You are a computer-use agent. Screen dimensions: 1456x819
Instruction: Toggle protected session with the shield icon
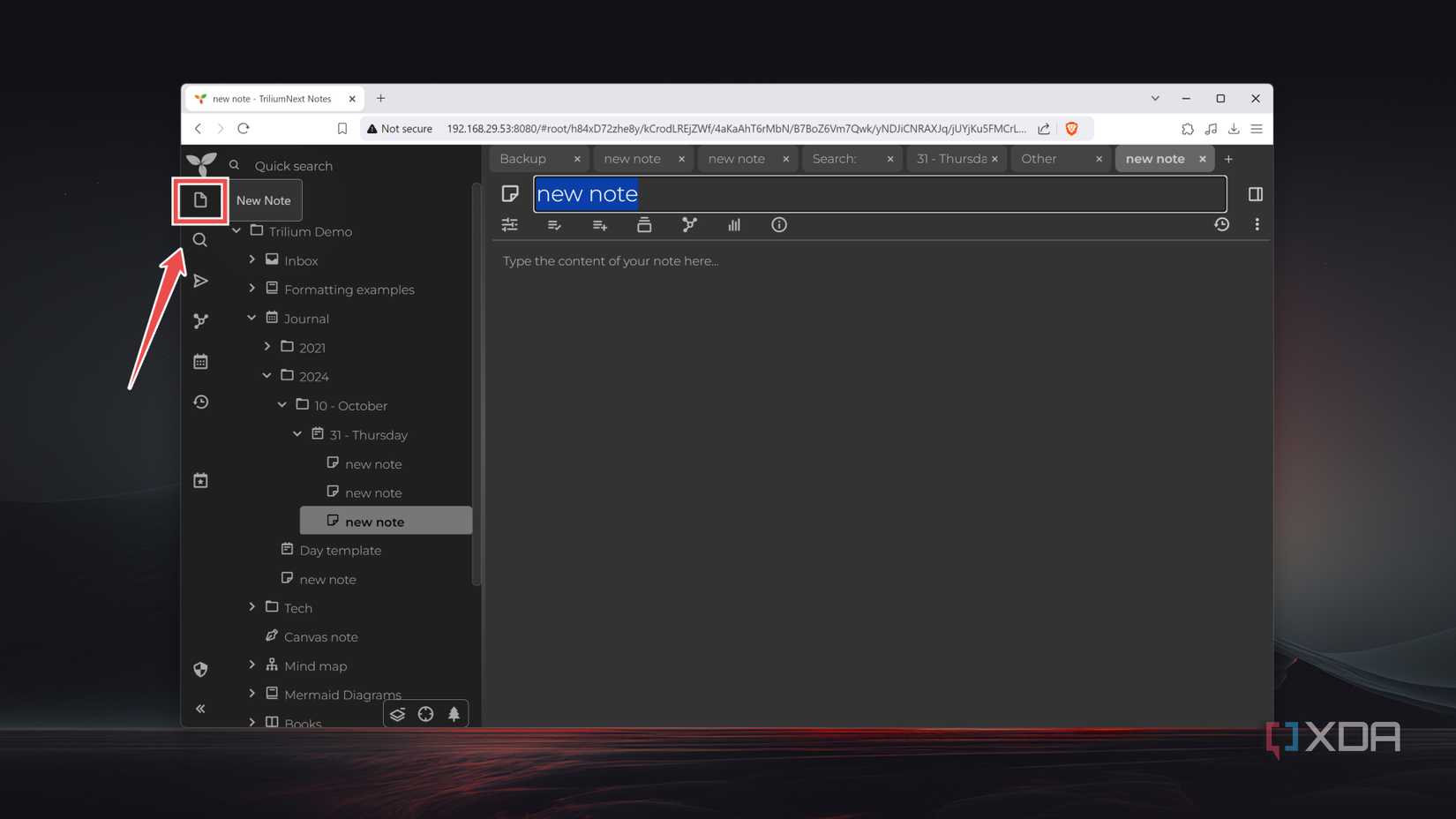click(200, 669)
